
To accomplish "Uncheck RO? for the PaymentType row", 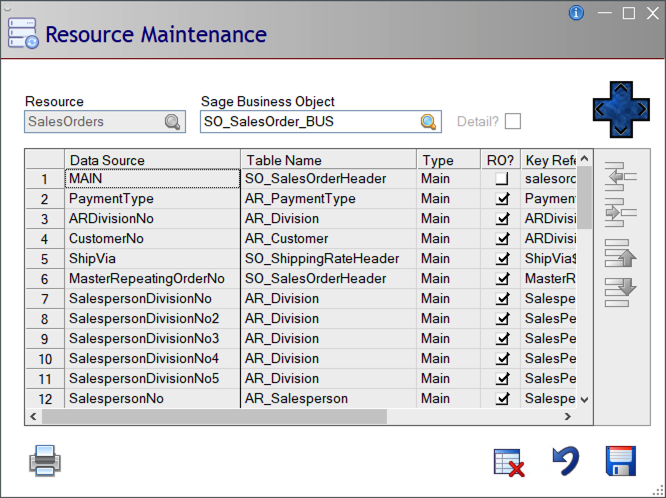I will pos(502,199).
